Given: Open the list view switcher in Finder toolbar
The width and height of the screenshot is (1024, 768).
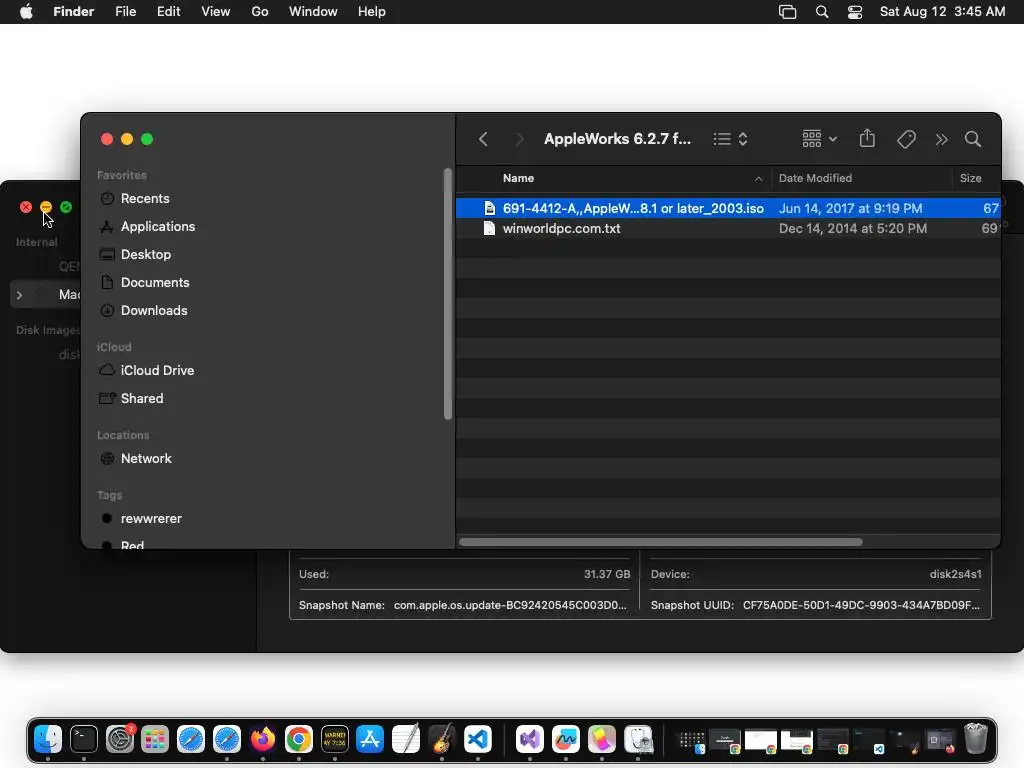Looking at the screenshot, I should [x=731, y=139].
